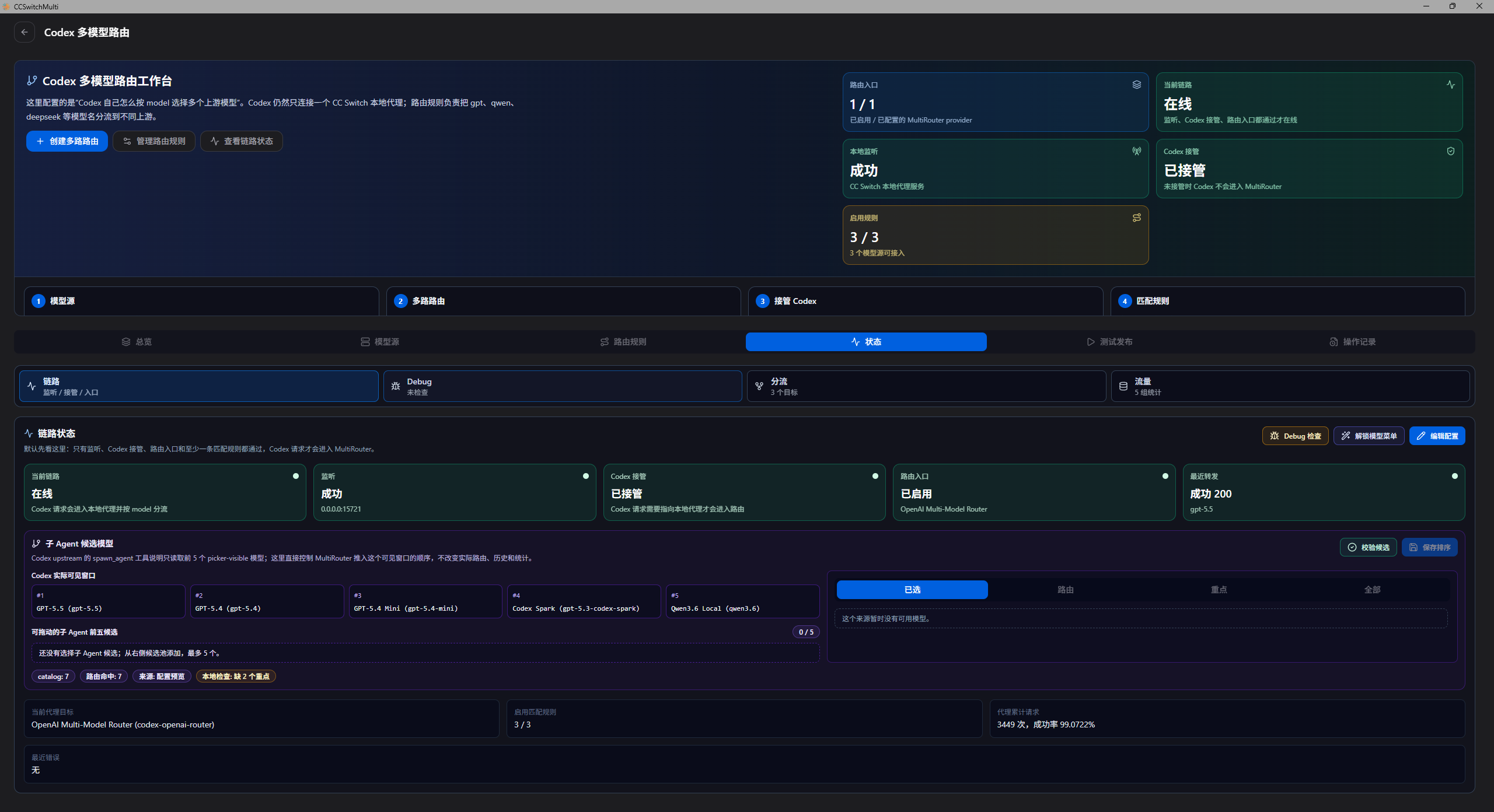
Task: Click the 创建多路路由 button
Action: (67, 141)
